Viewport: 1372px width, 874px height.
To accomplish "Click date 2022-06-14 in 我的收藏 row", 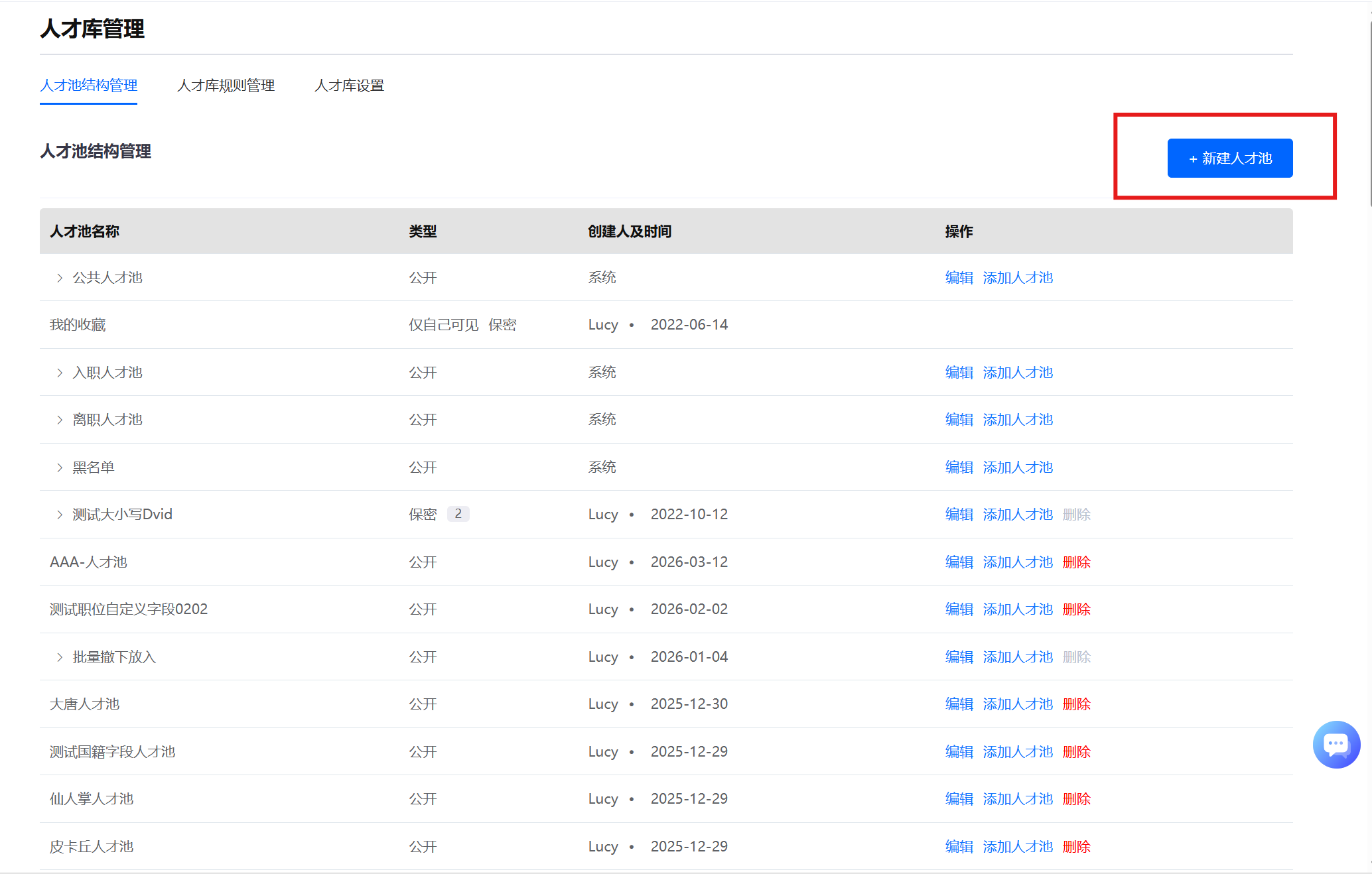I will [x=689, y=325].
